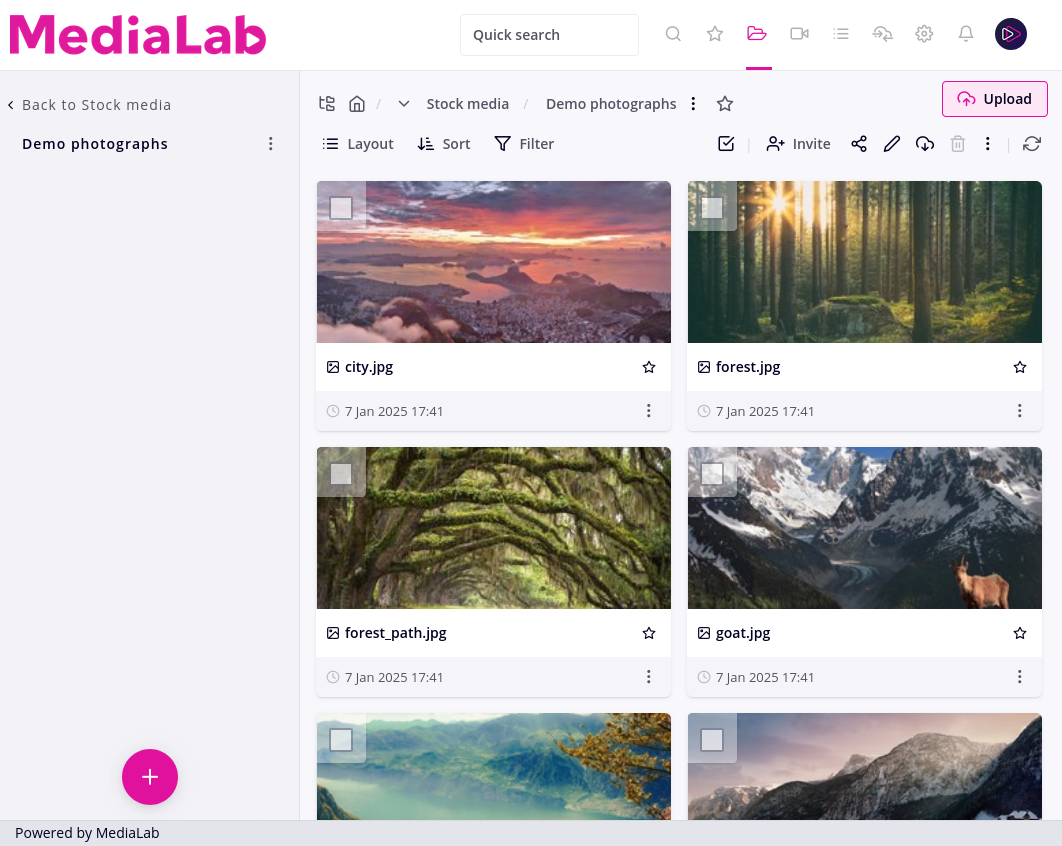Open sidebar Demo photographs options menu
Viewport: 1062px width, 846px height.
[270, 144]
